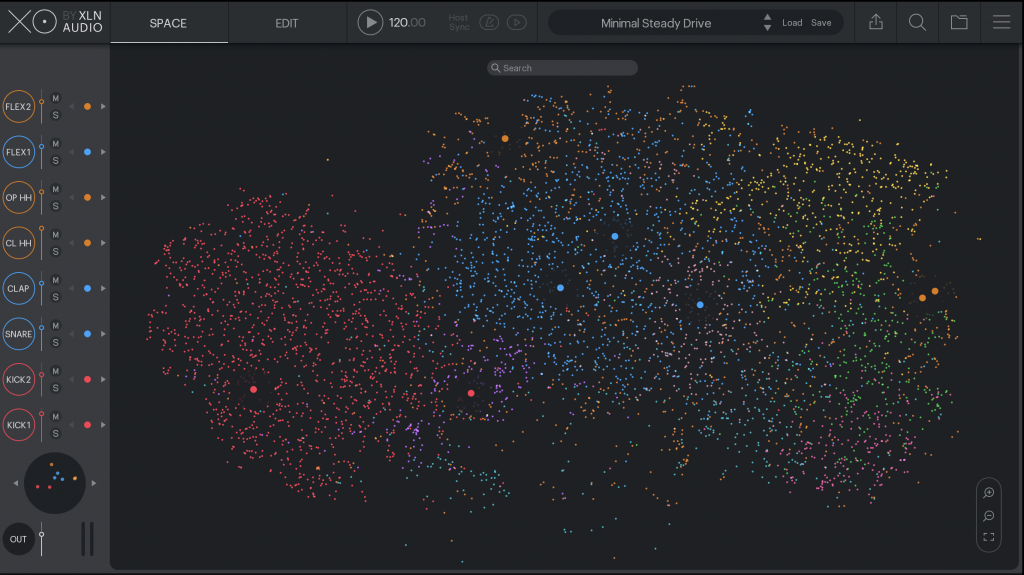Click the KICK1 channel pad
The image size is (1024, 575).
point(18,425)
